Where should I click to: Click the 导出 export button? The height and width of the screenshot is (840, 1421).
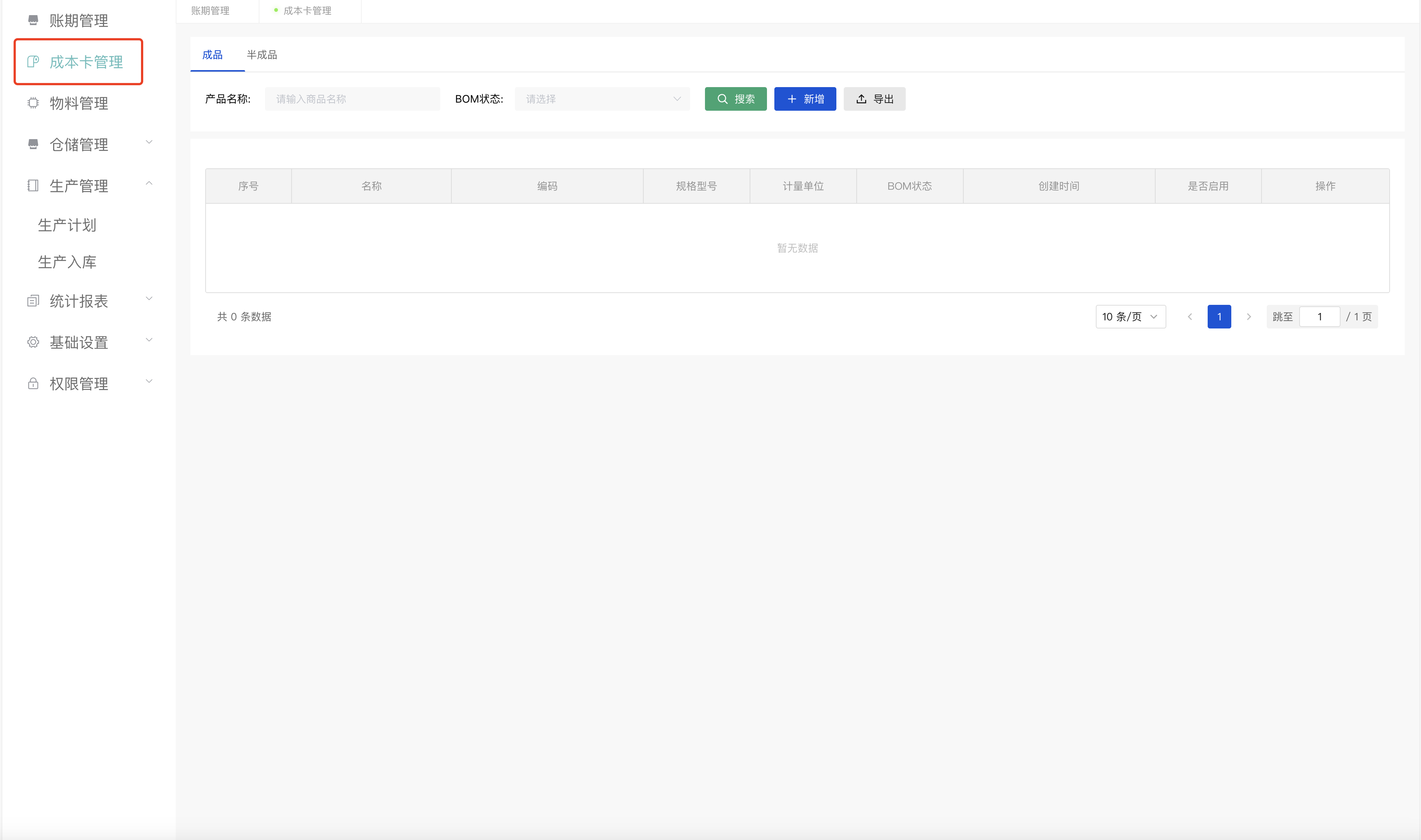(874, 99)
